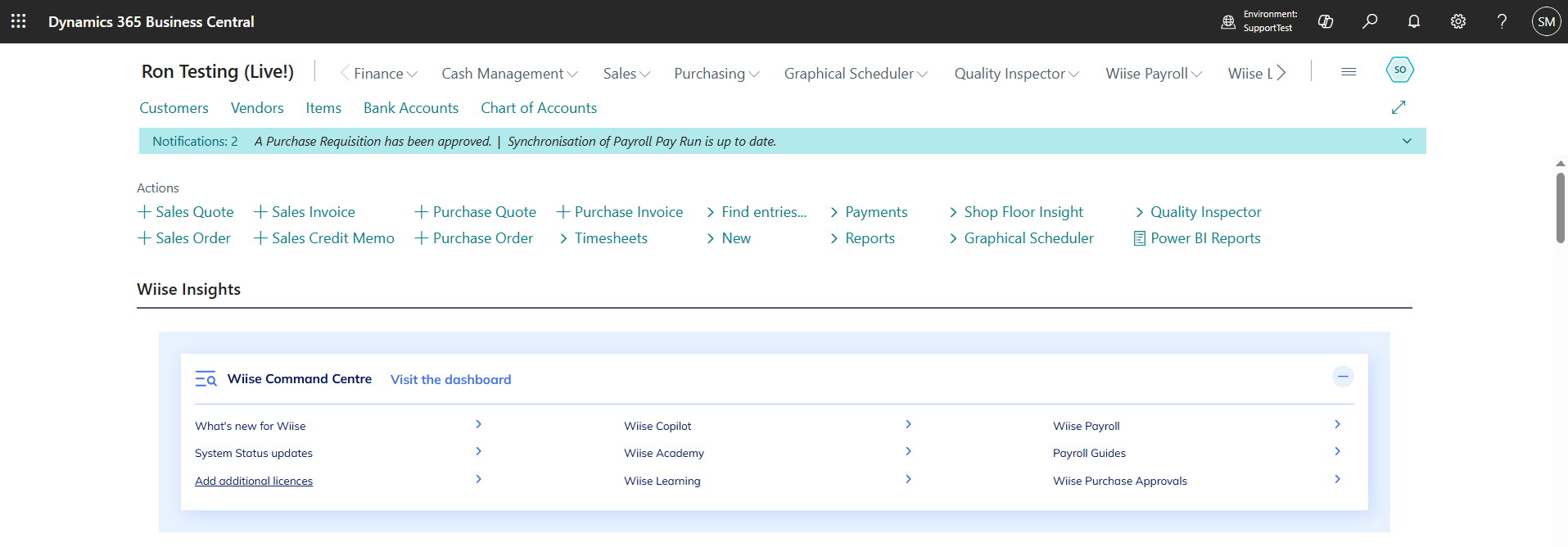Create a new Purchase Invoice
This screenshot has height=547, width=1568.
620,212
